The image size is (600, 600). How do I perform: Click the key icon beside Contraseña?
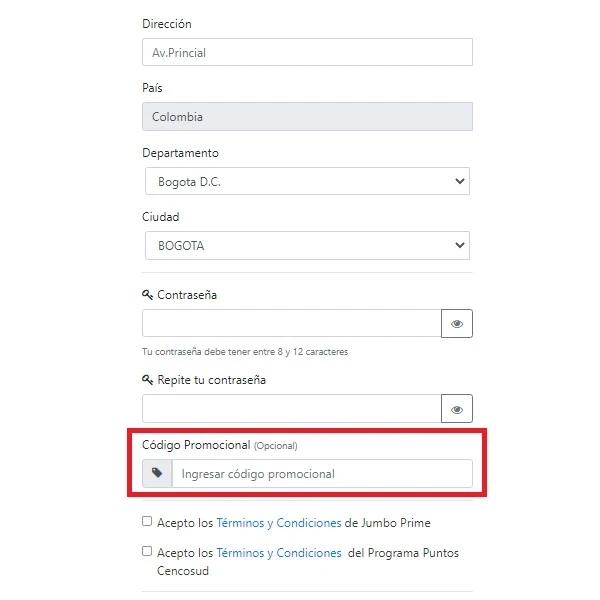148,295
